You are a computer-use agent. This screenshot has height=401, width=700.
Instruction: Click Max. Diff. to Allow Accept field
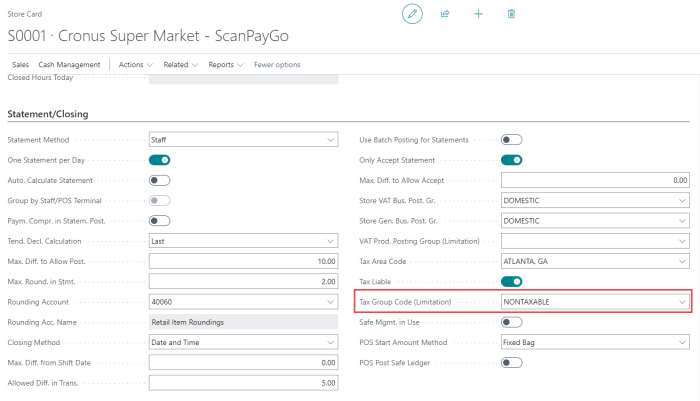(595, 180)
